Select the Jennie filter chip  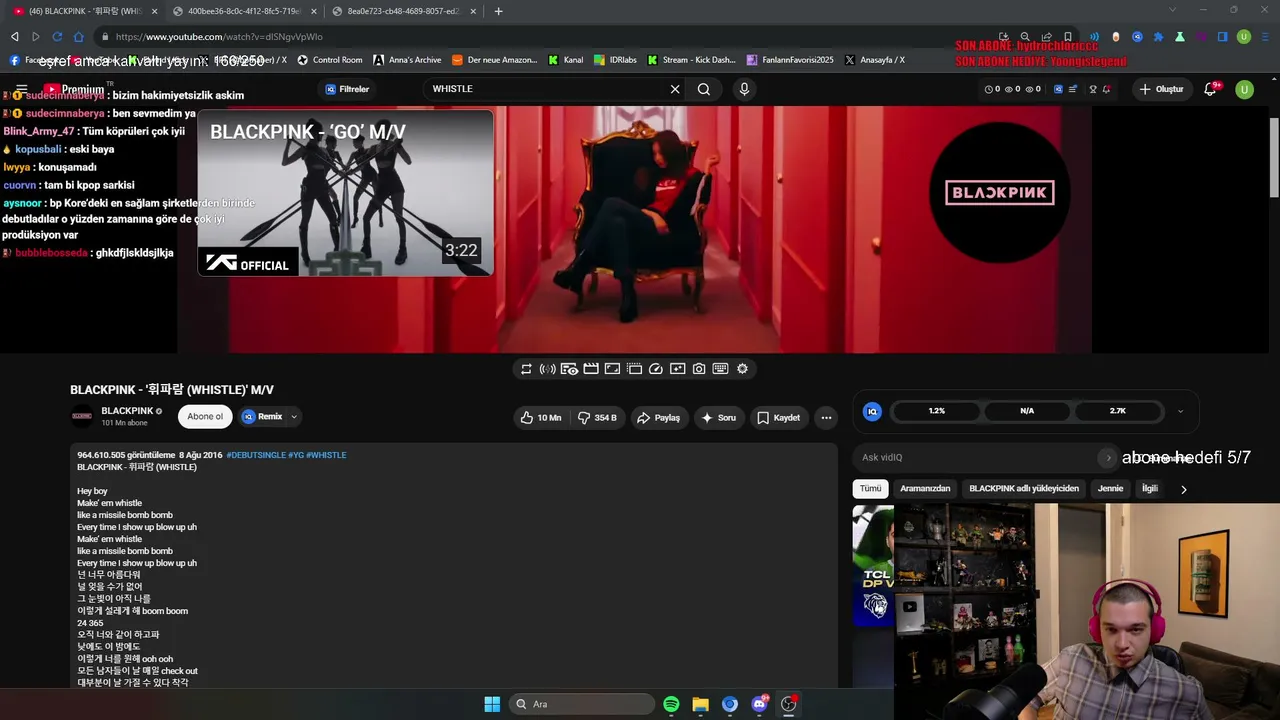1111,489
